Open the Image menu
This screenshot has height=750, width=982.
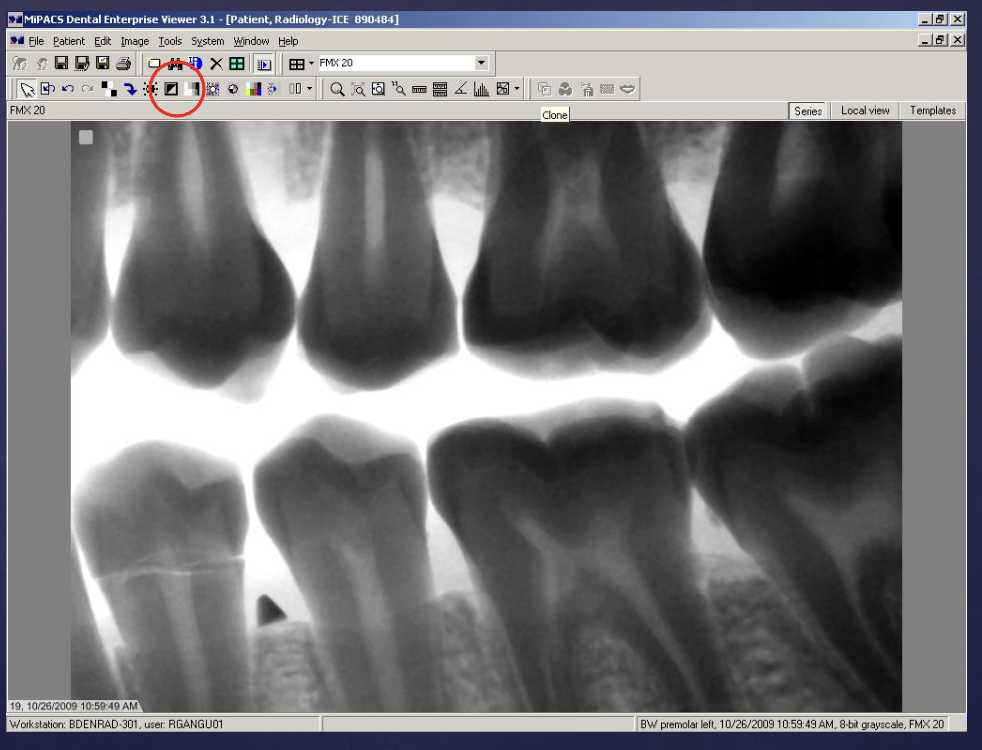point(135,41)
